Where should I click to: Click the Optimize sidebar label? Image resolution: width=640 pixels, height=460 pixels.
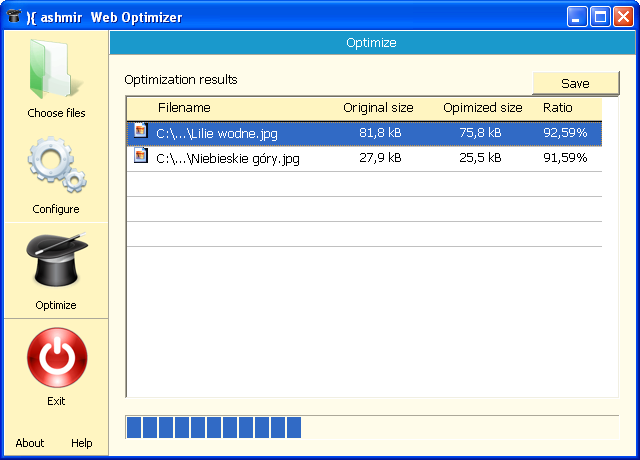click(56, 305)
